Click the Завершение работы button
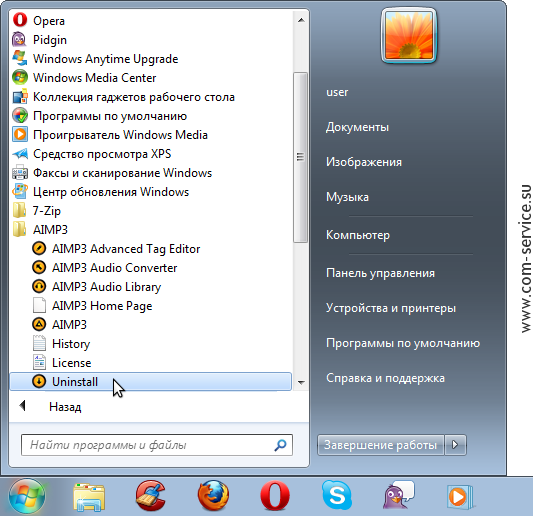The height and width of the screenshot is (516, 533). pyautogui.click(x=380, y=445)
